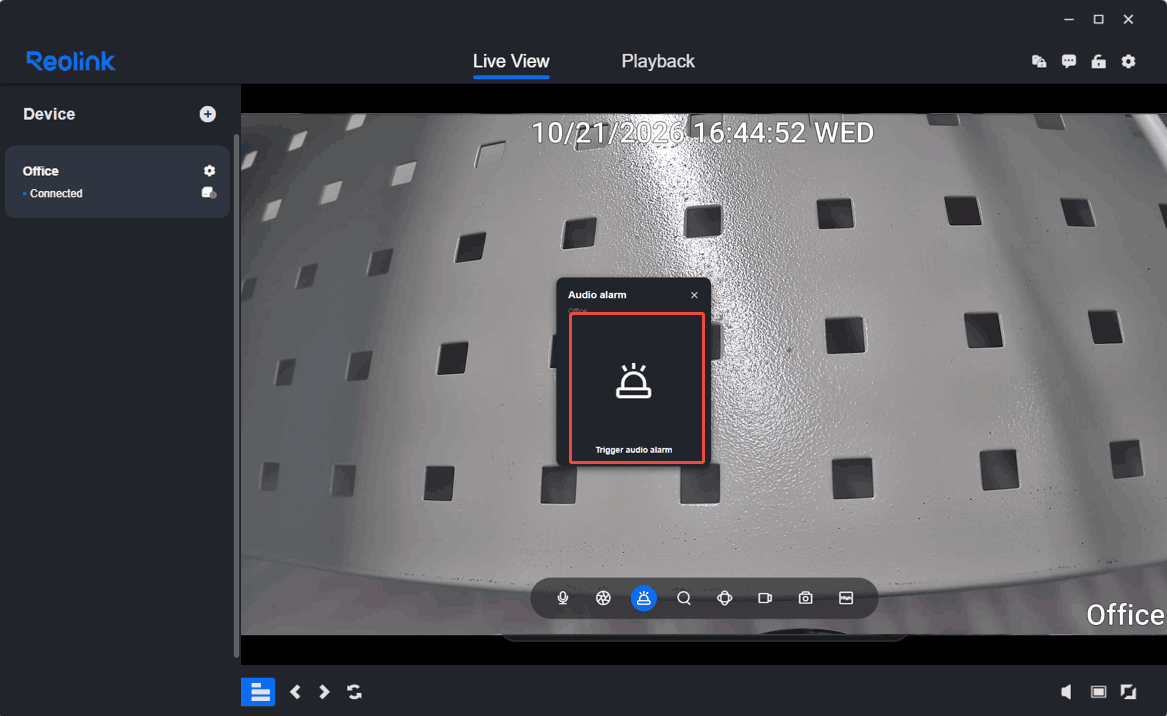Image resolution: width=1167 pixels, height=716 pixels.
Task: Open settings gear for Office device
Action: click(x=209, y=170)
